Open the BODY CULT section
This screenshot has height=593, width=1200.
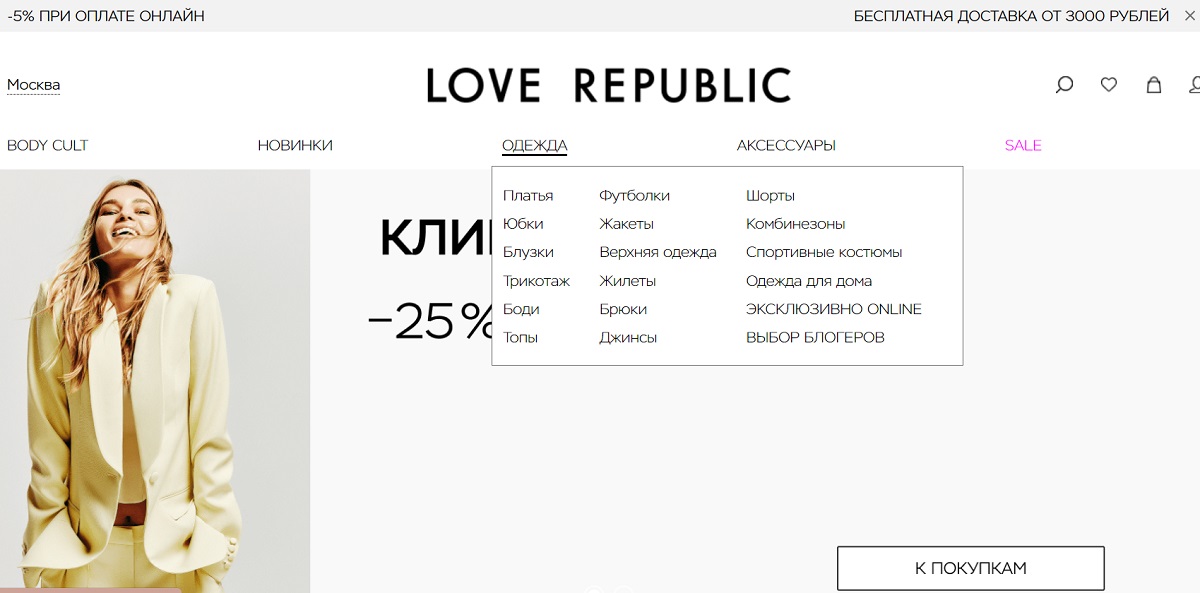(48, 145)
